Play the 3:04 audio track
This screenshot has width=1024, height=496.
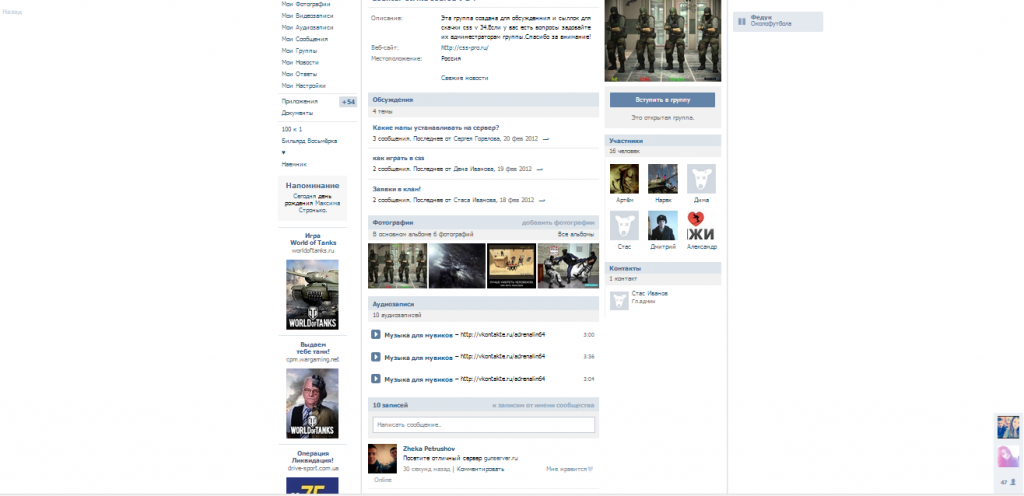click(x=375, y=379)
